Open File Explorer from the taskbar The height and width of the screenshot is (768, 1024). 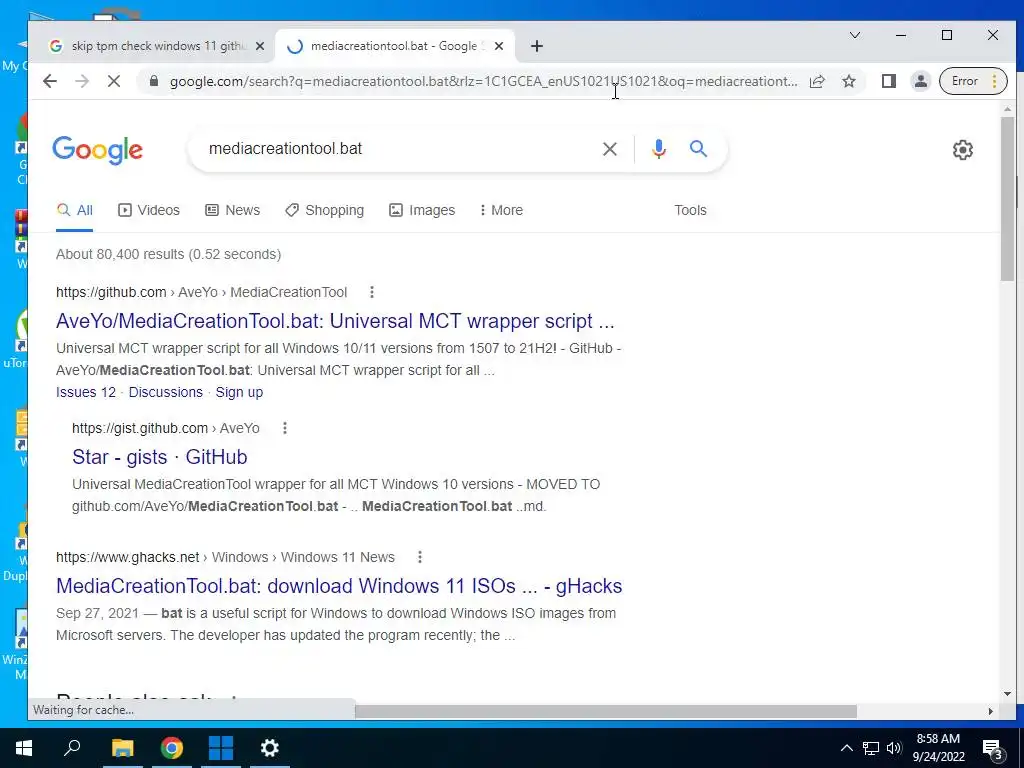(x=122, y=748)
